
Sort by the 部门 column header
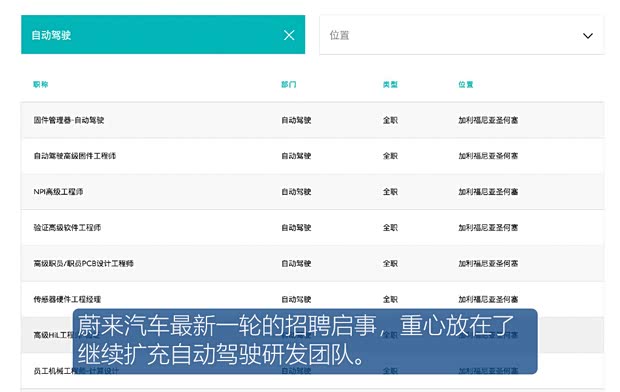[289, 84]
